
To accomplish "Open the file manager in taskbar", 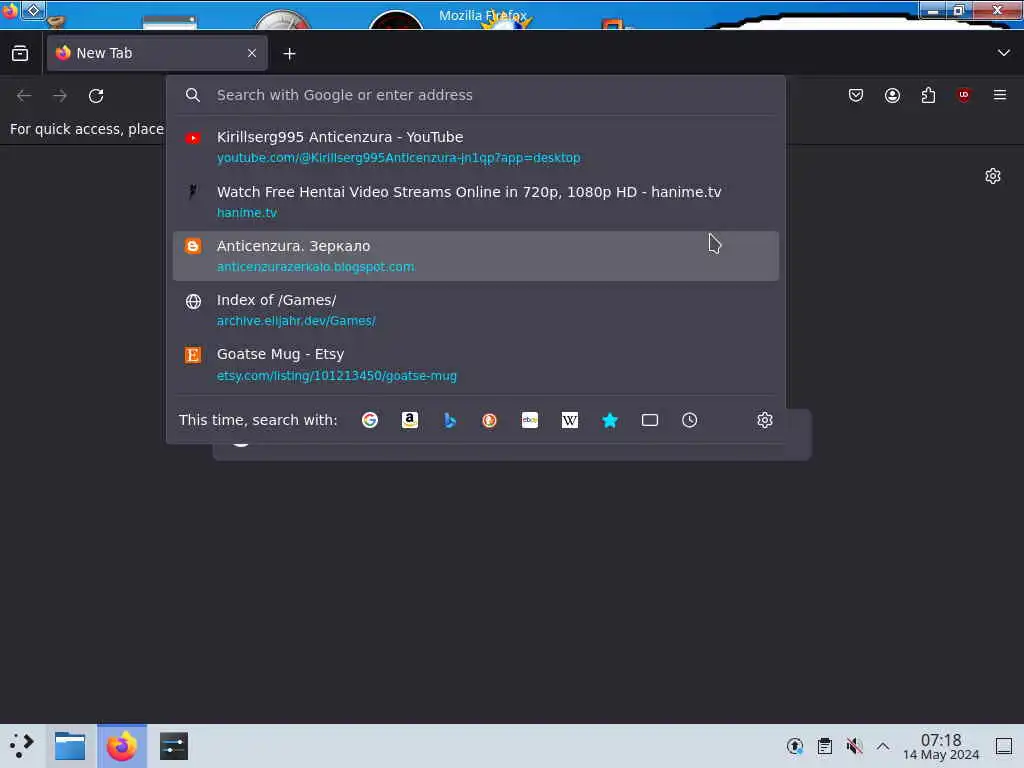I will click(70, 746).
